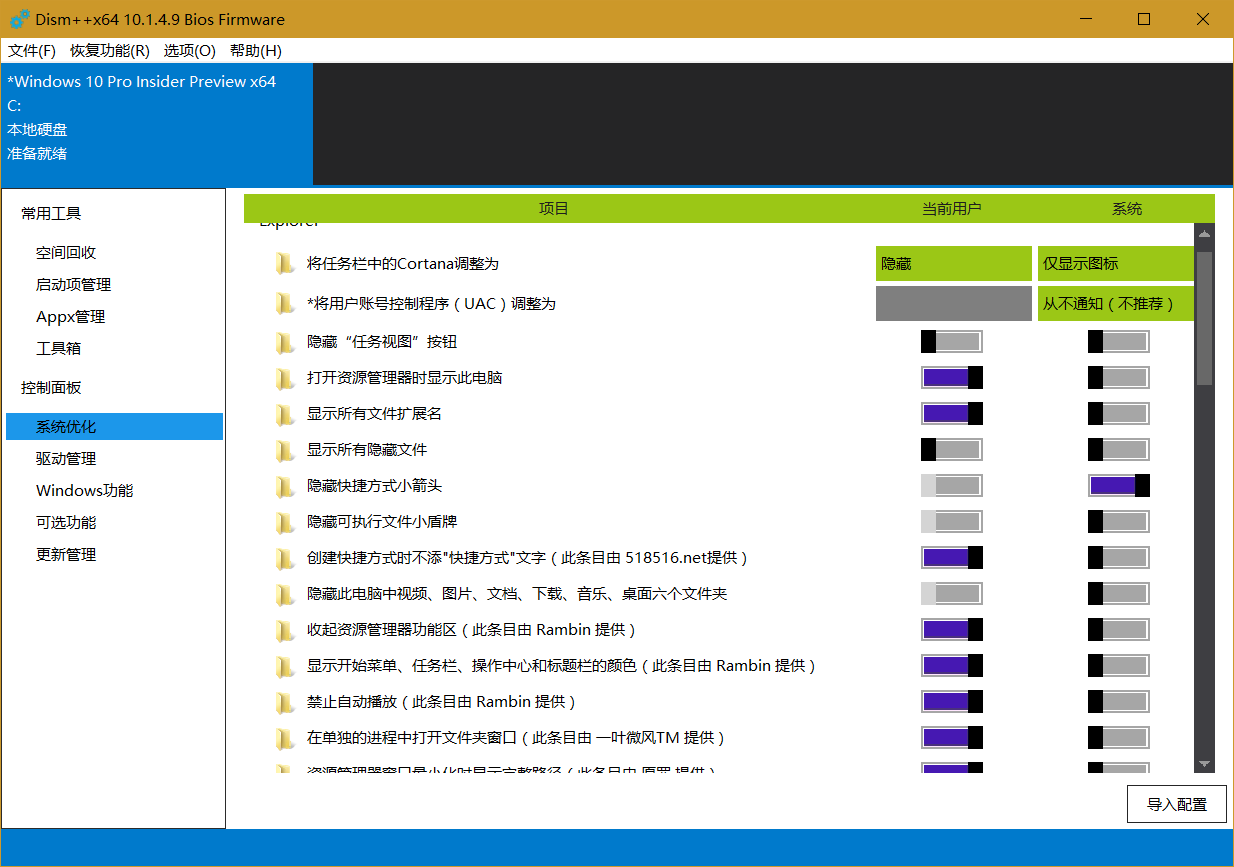
Task: Open UAC system dropdown showing 从不通知（不推荐）
Action: (x=1116, y=304)
